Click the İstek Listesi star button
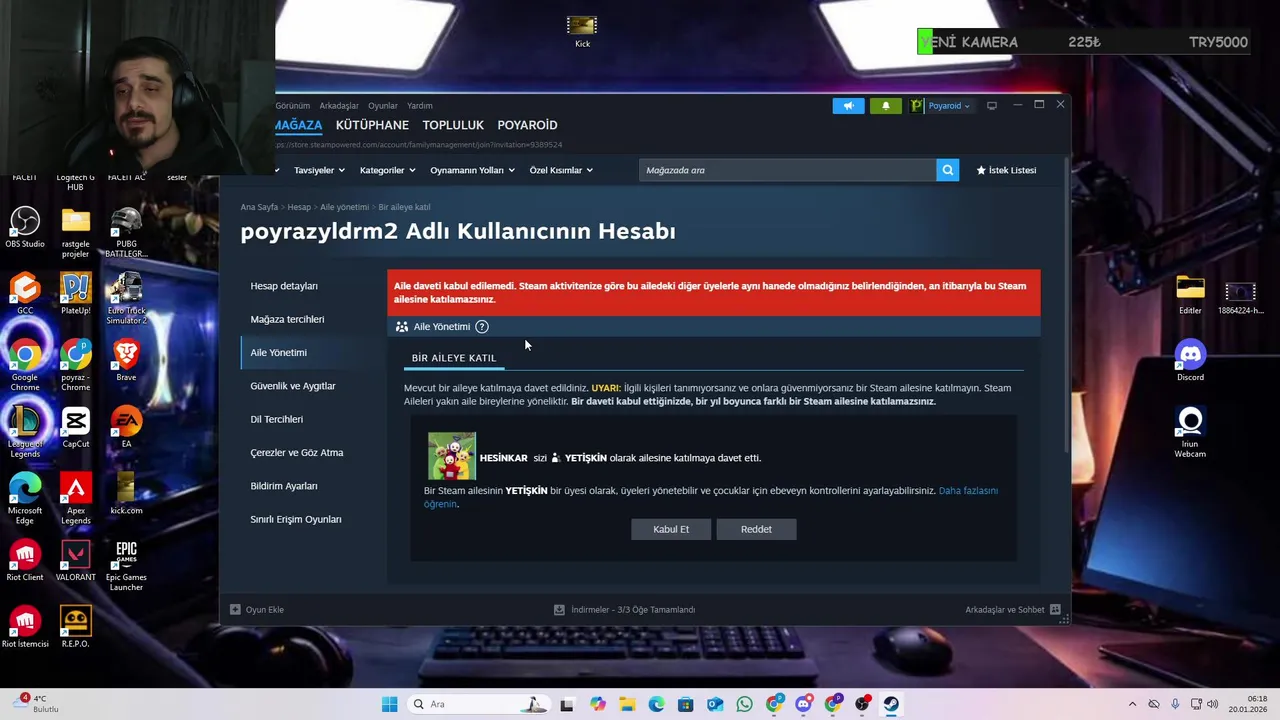This screenshot has width=1280, height=720. click(x=1006, y=170)
